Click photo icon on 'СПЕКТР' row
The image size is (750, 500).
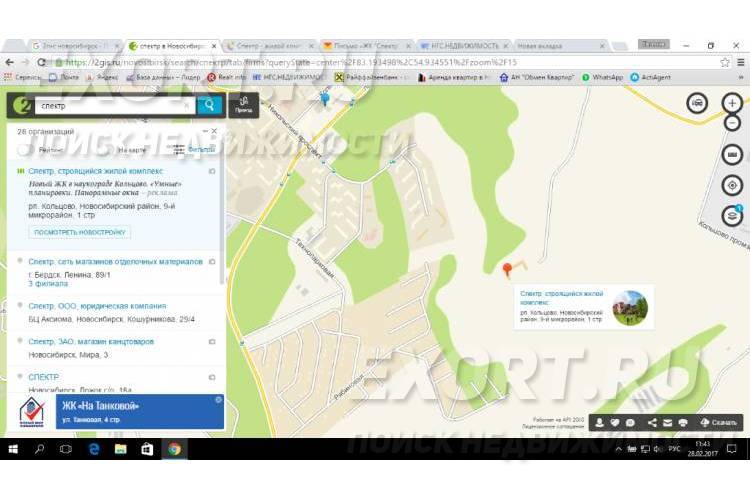coord(212,377)
